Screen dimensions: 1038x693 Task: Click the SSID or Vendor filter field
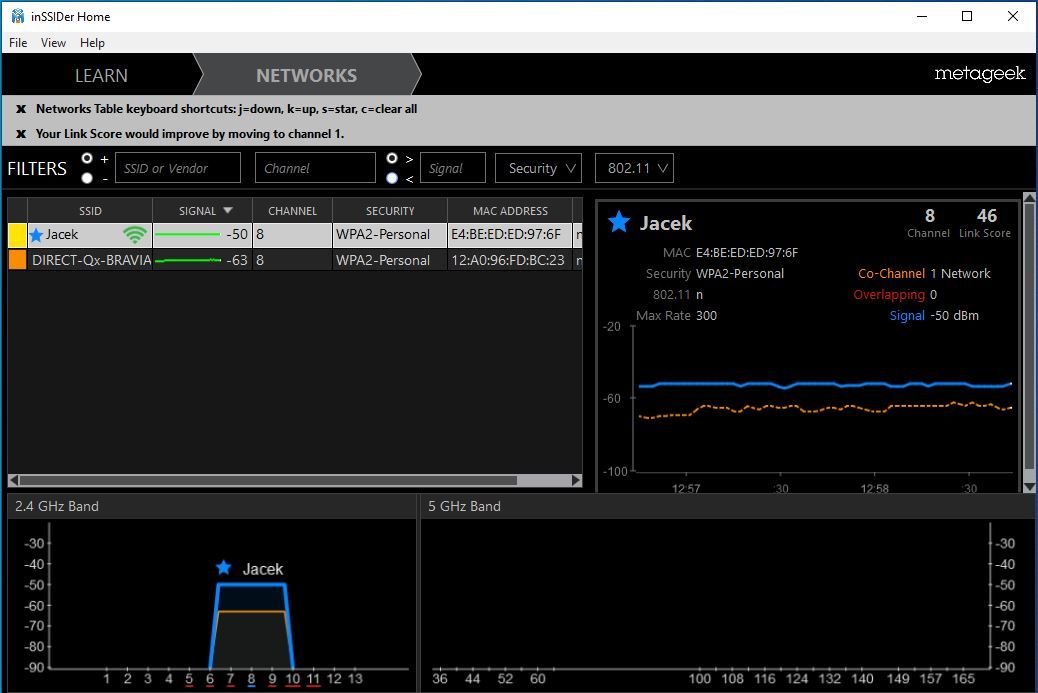coord(178,168)
